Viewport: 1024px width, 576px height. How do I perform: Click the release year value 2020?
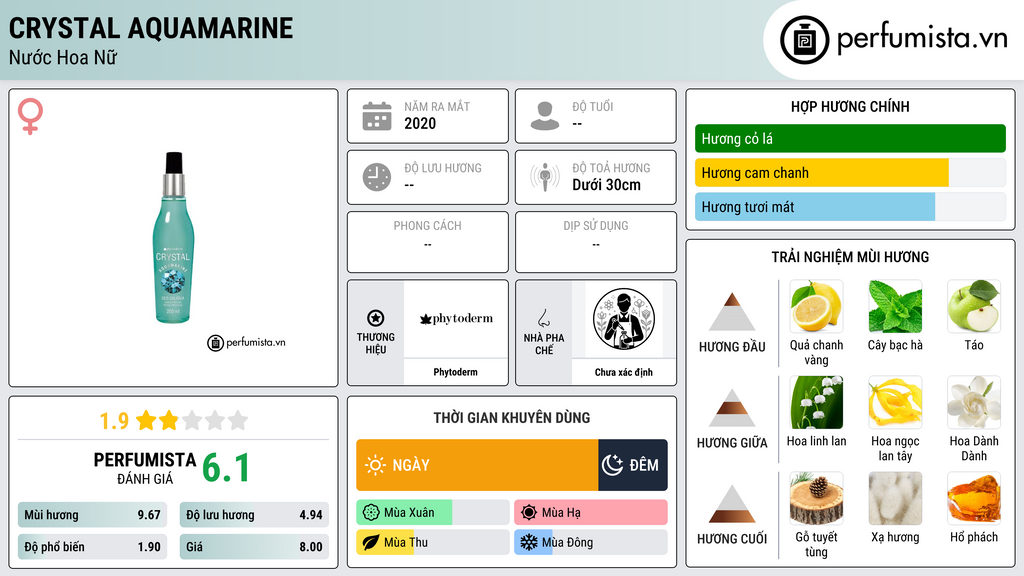click(420, 123)
